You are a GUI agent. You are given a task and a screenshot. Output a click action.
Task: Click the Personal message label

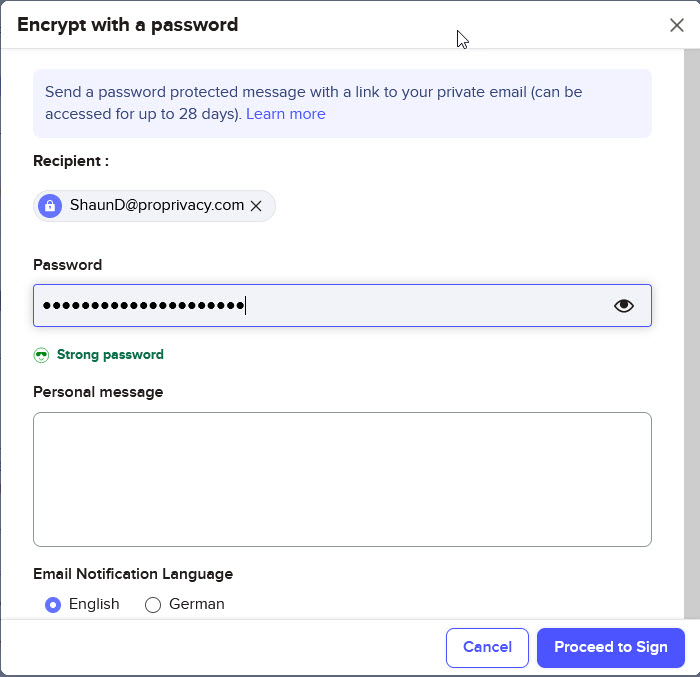[98, 392]
